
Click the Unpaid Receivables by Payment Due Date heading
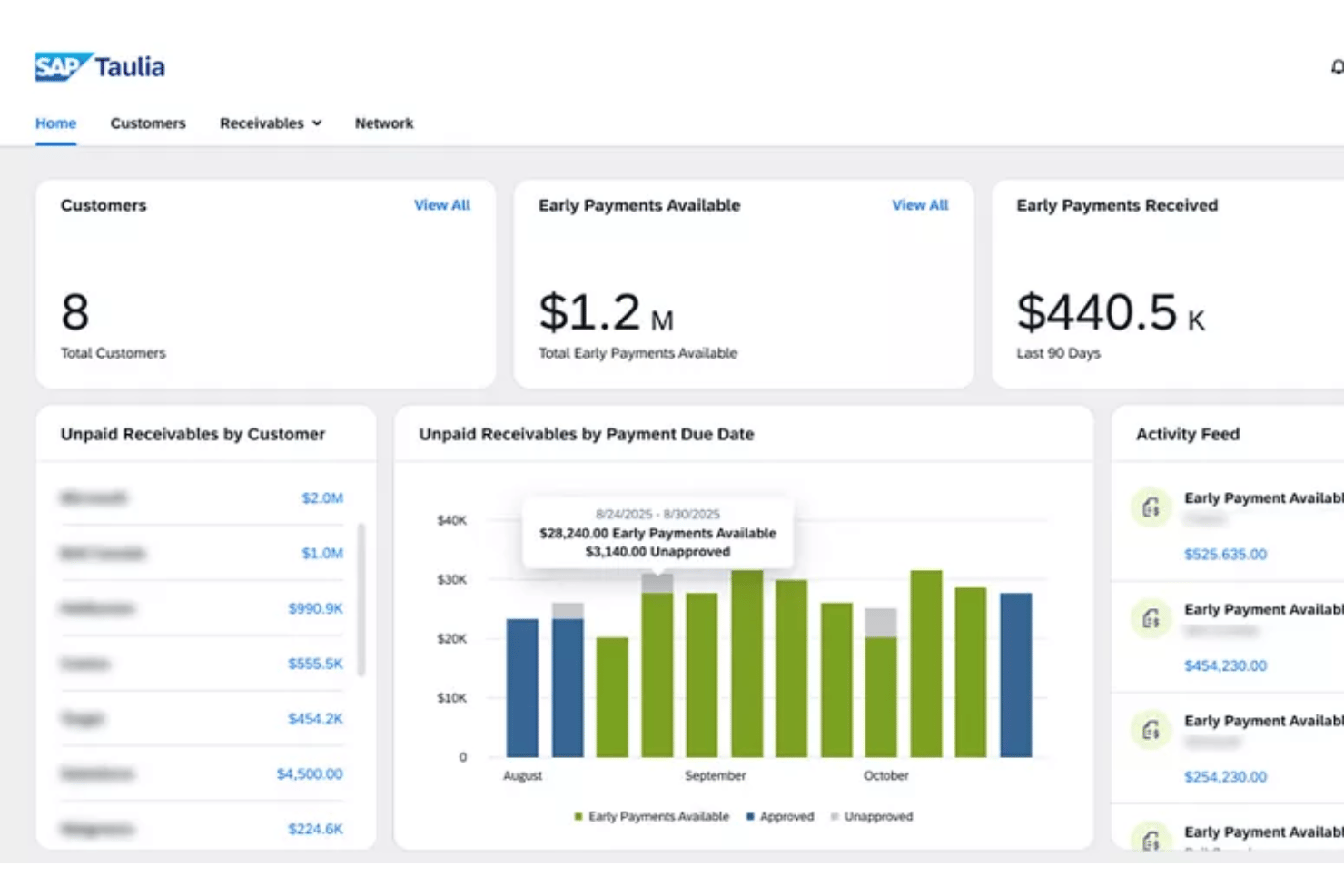pyautogui.click(x=587, y=434)
